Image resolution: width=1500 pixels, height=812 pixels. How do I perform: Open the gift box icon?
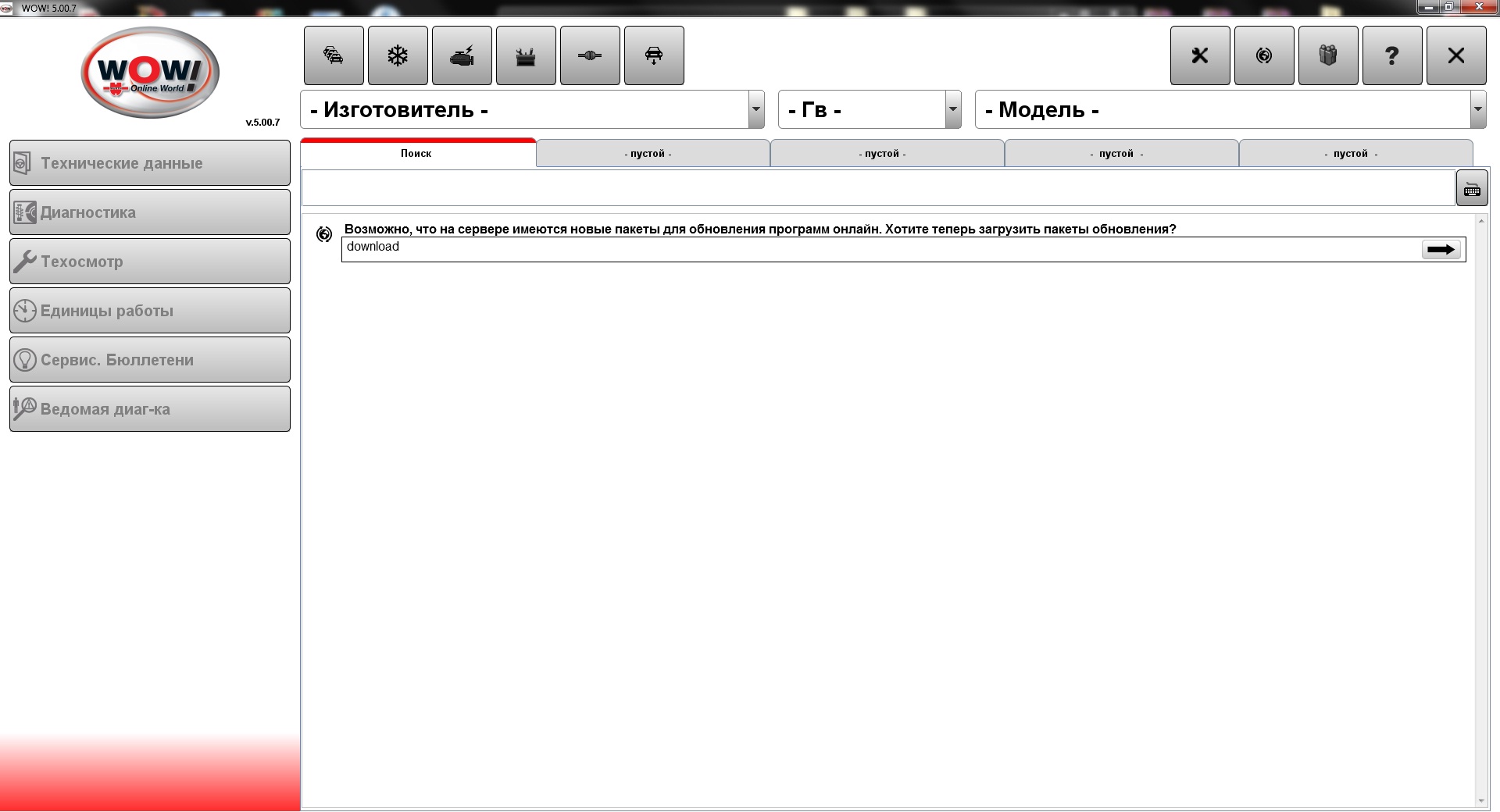click(x=1328, y=55)
